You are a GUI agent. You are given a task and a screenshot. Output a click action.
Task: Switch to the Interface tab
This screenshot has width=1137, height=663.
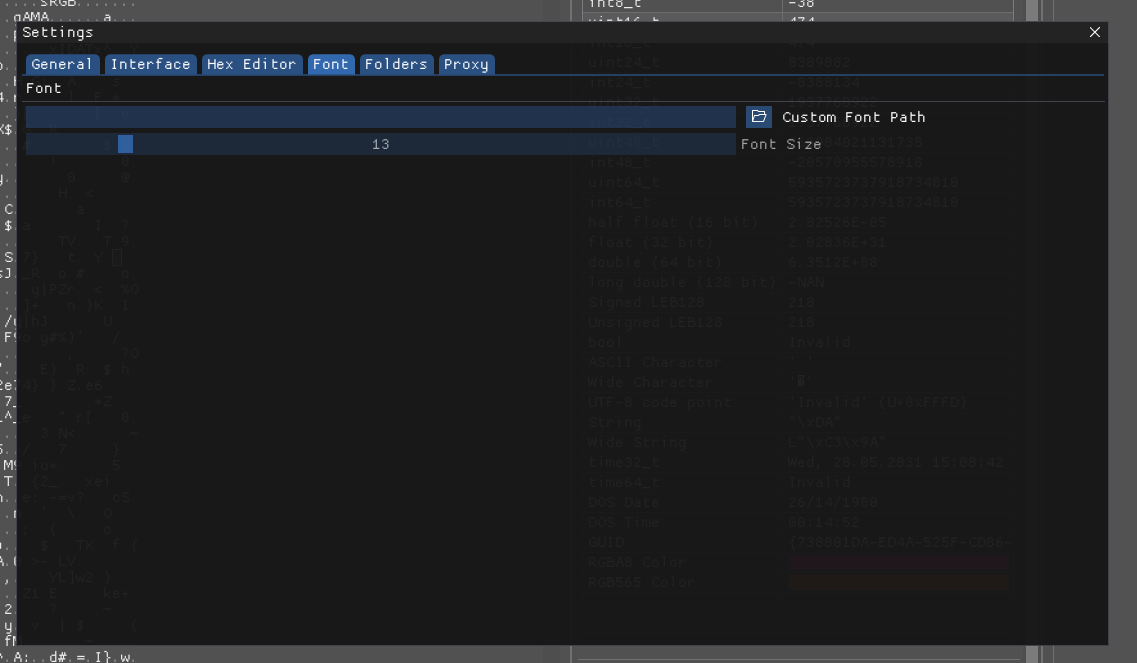150,65
